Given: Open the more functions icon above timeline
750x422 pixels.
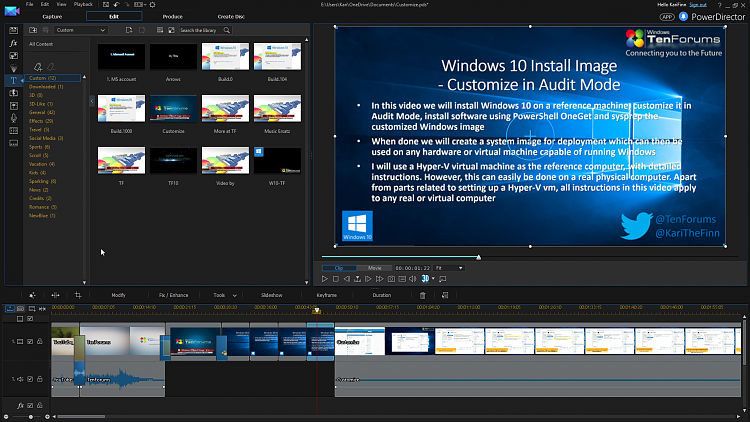Looking at the screenshot, I should tap(445, 295).
